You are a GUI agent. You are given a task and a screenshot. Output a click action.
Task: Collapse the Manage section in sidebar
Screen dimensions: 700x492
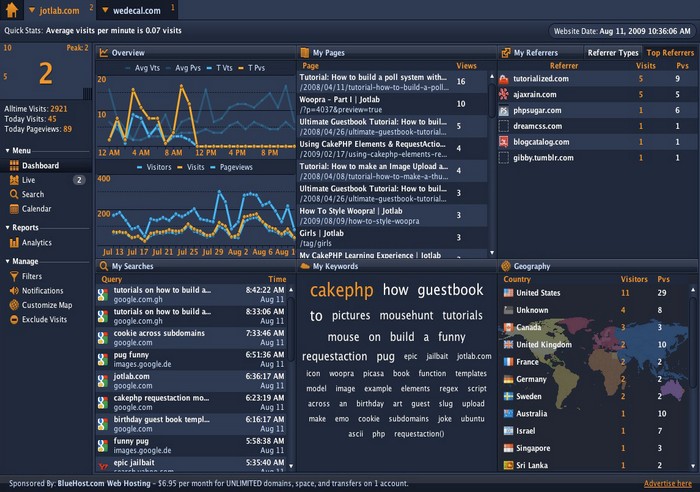click(7, 261)
